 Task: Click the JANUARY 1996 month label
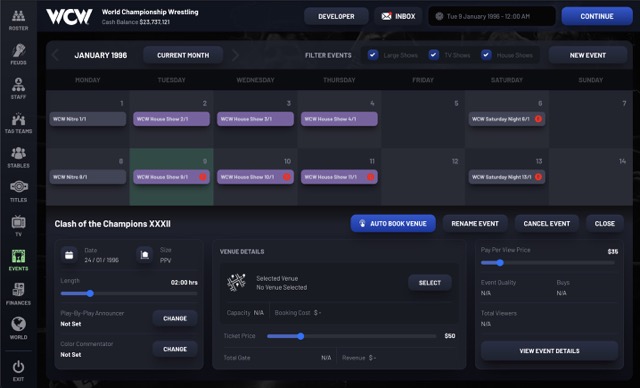pos(100,55)
